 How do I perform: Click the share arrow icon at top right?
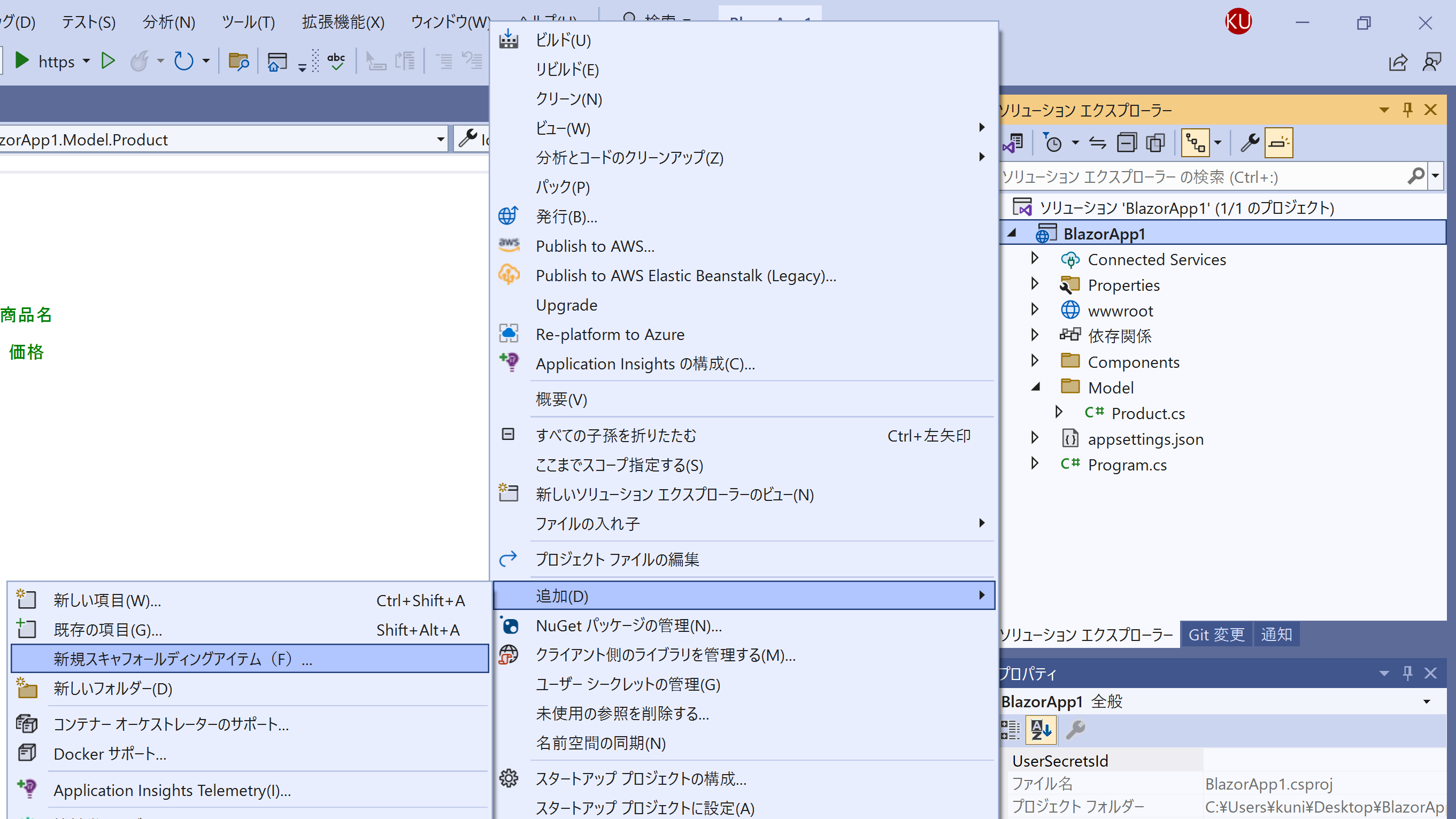[1398, 61]
